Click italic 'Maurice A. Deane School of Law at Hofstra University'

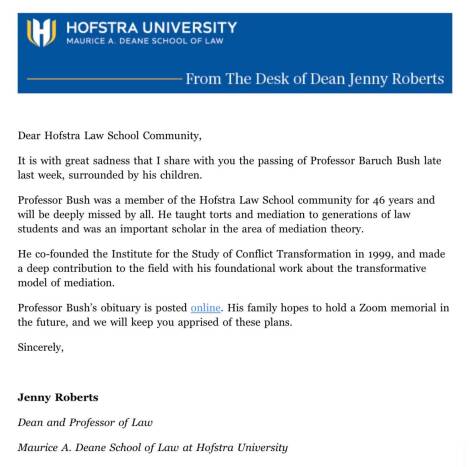tap(153, 447)
